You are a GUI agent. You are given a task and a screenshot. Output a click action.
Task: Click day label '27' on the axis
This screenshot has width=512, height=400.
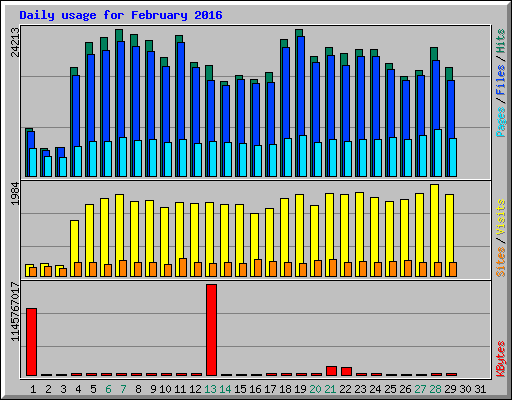click(420, 389)
